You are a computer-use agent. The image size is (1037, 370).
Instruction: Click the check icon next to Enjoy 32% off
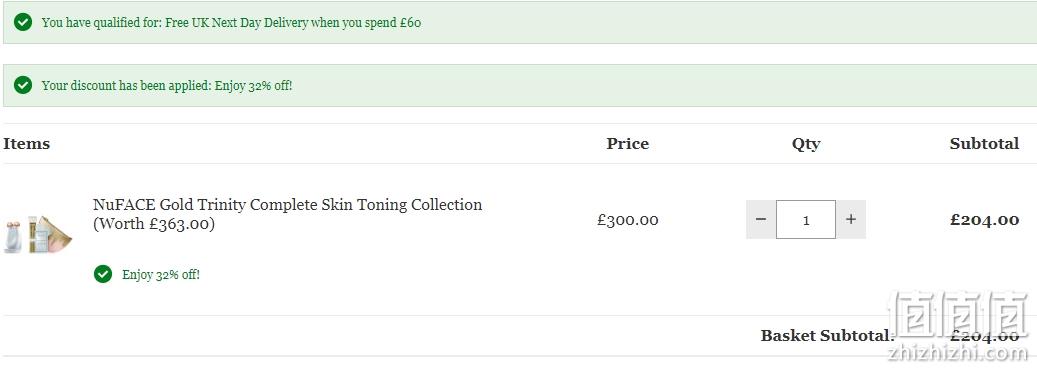(x=103, y=274)
